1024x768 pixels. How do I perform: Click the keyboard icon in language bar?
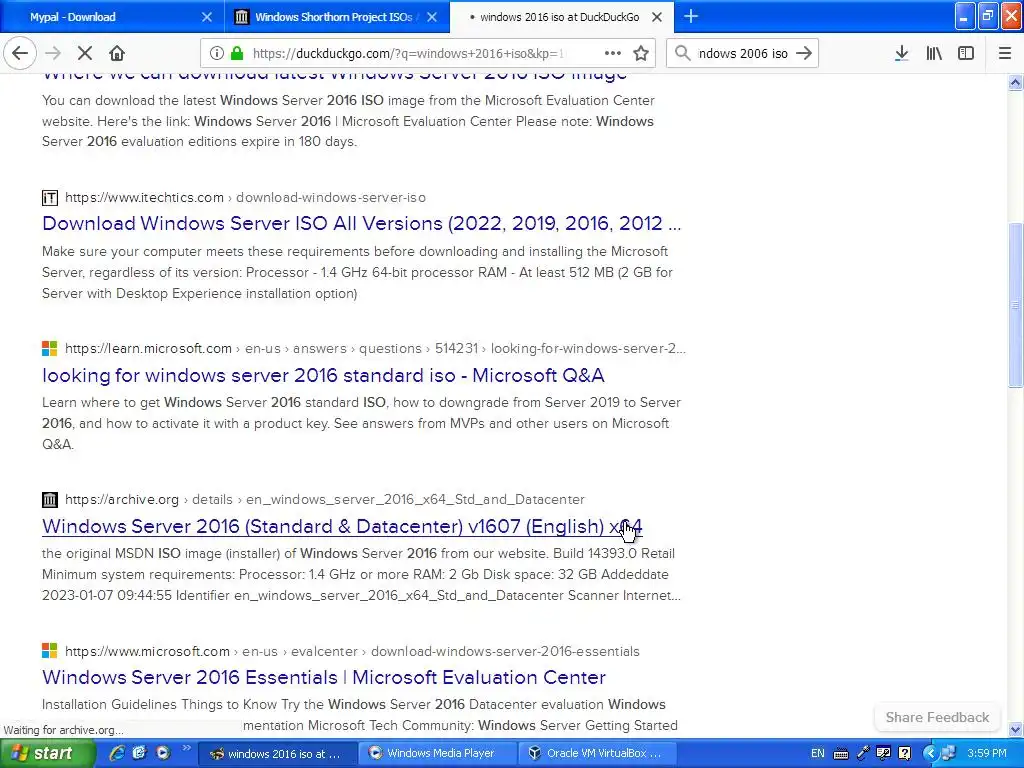(x=841, y=754)
